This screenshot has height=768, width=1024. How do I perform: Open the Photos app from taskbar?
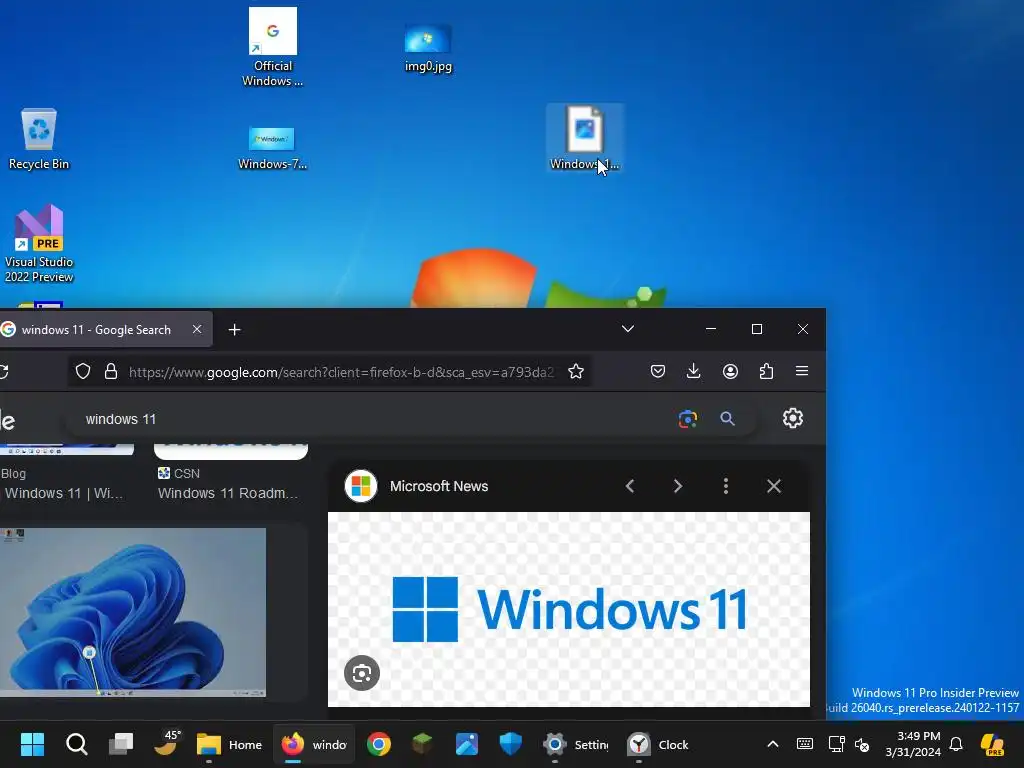click(x=466, y=744)
